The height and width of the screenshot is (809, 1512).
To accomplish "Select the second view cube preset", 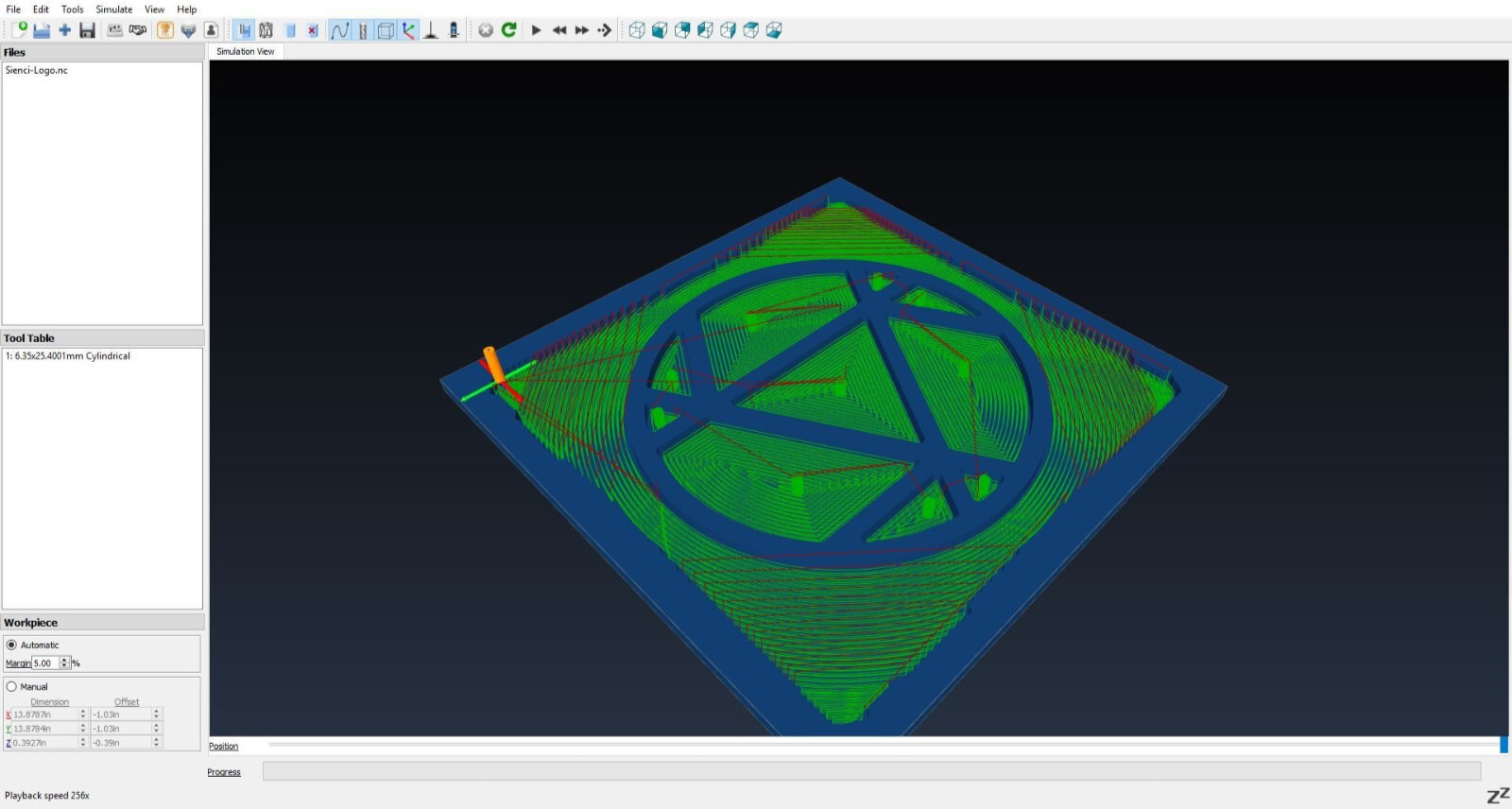I will click(660, 30).
